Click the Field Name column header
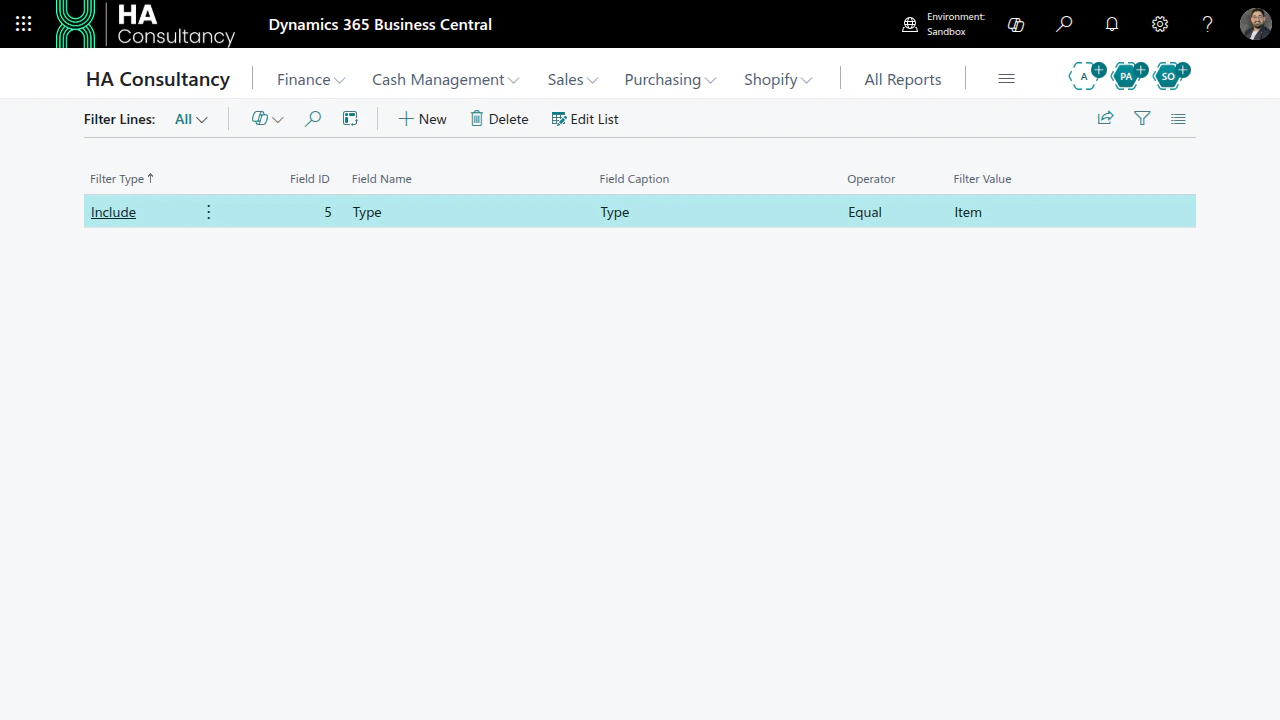This screenshot has width=1280, height=720. point(381,179)
